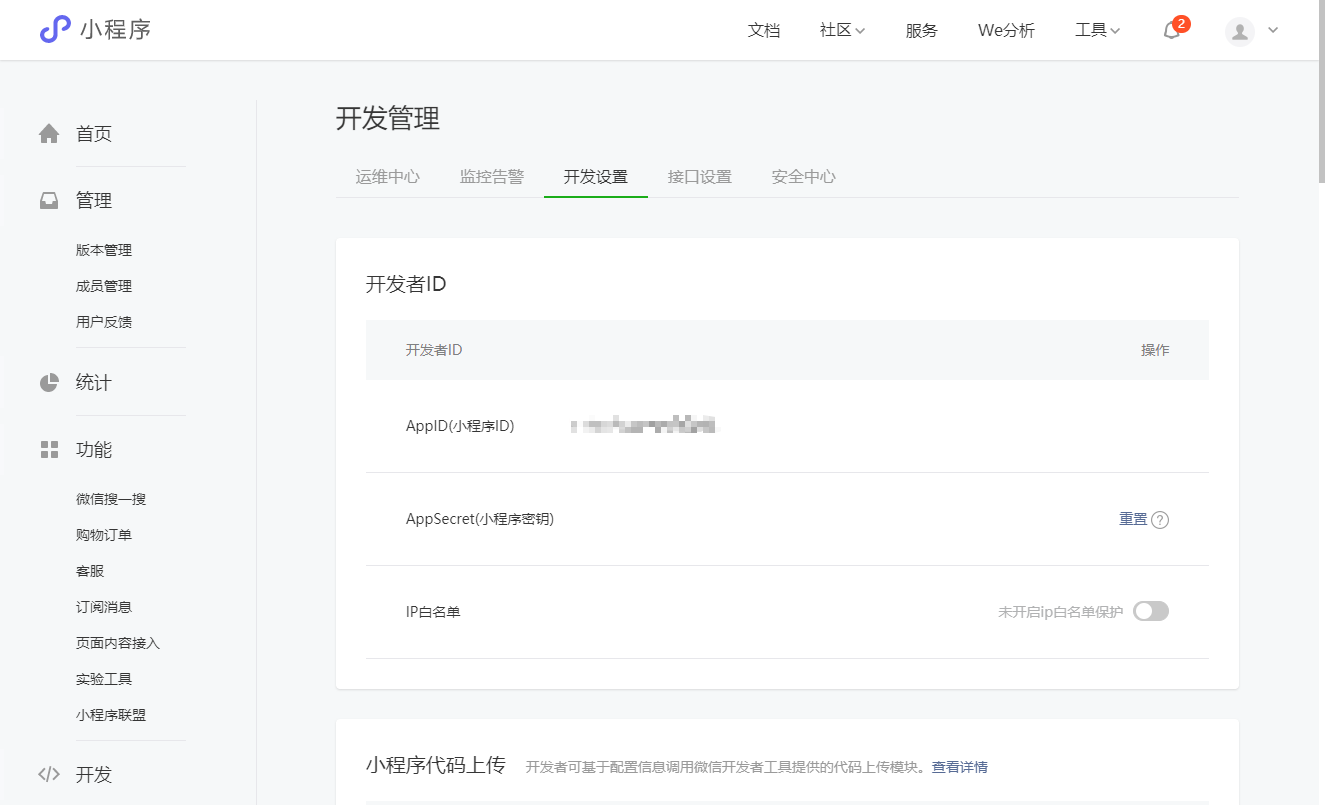1325x805 pixels.
Task: Click the home icon beside 首页
Action: click(49, 133)
